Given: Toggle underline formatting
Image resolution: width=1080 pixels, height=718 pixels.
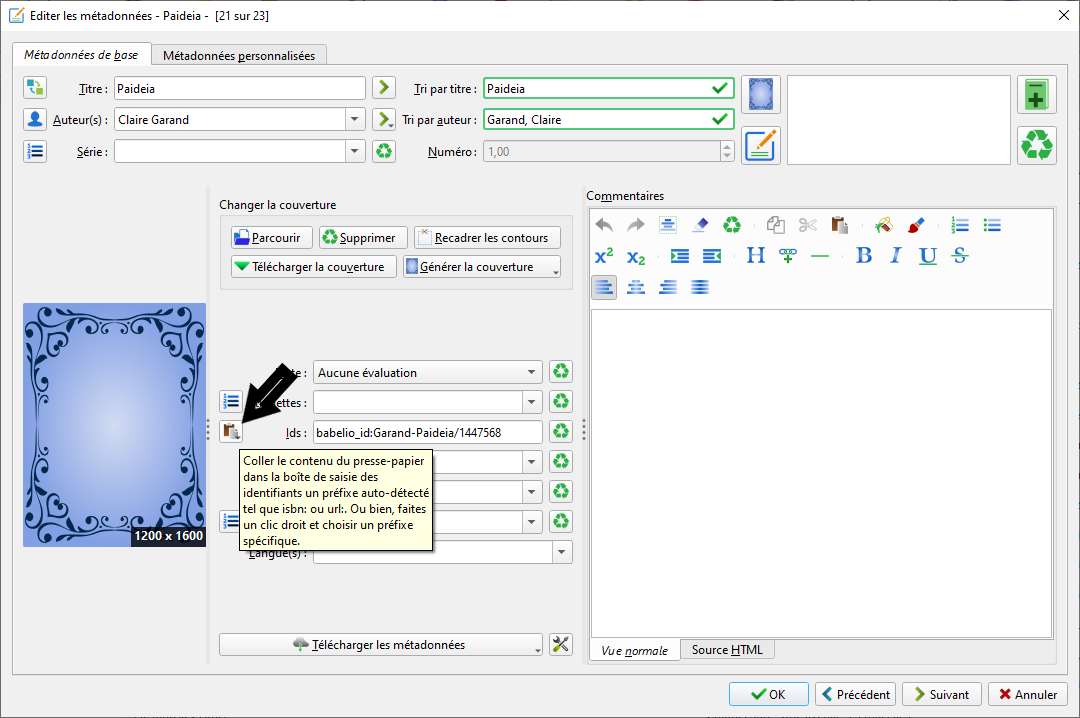Looking at the screenshot, I should (928, 256).
